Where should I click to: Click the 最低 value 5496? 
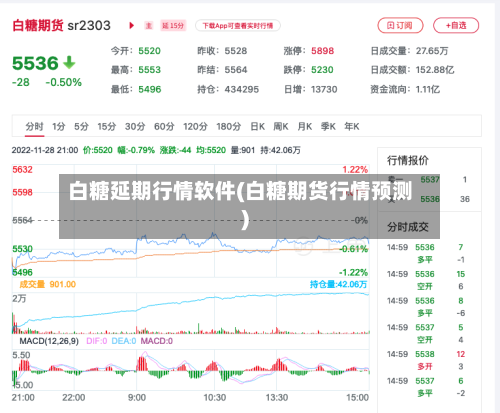click(150, 89)
